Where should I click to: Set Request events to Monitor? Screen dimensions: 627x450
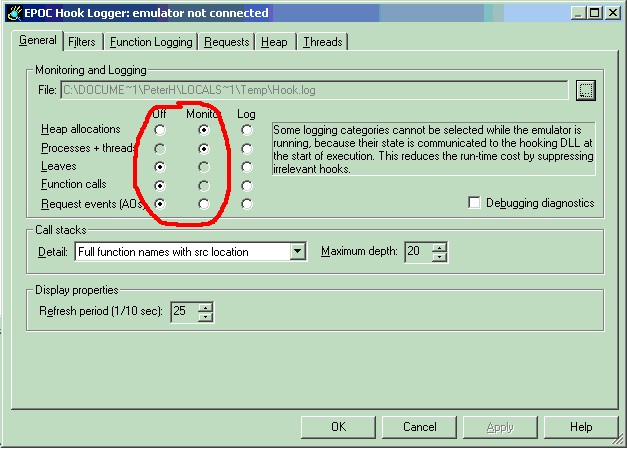[204, 204]
